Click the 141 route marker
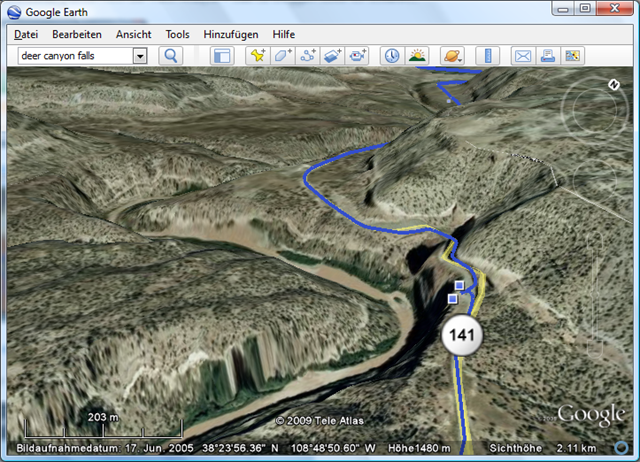640x462 pixels. [x=461, y=333]
